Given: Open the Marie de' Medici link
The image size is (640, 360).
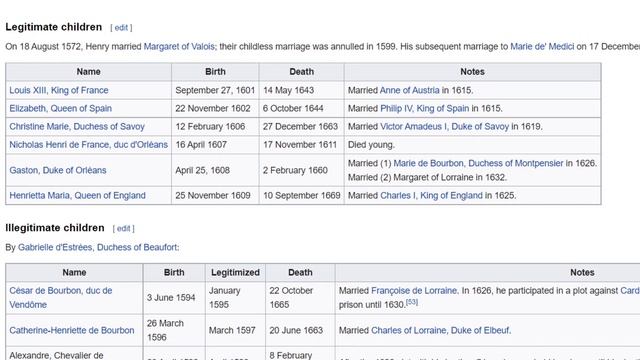Looking at the screenshot, I should click(542, 47).
